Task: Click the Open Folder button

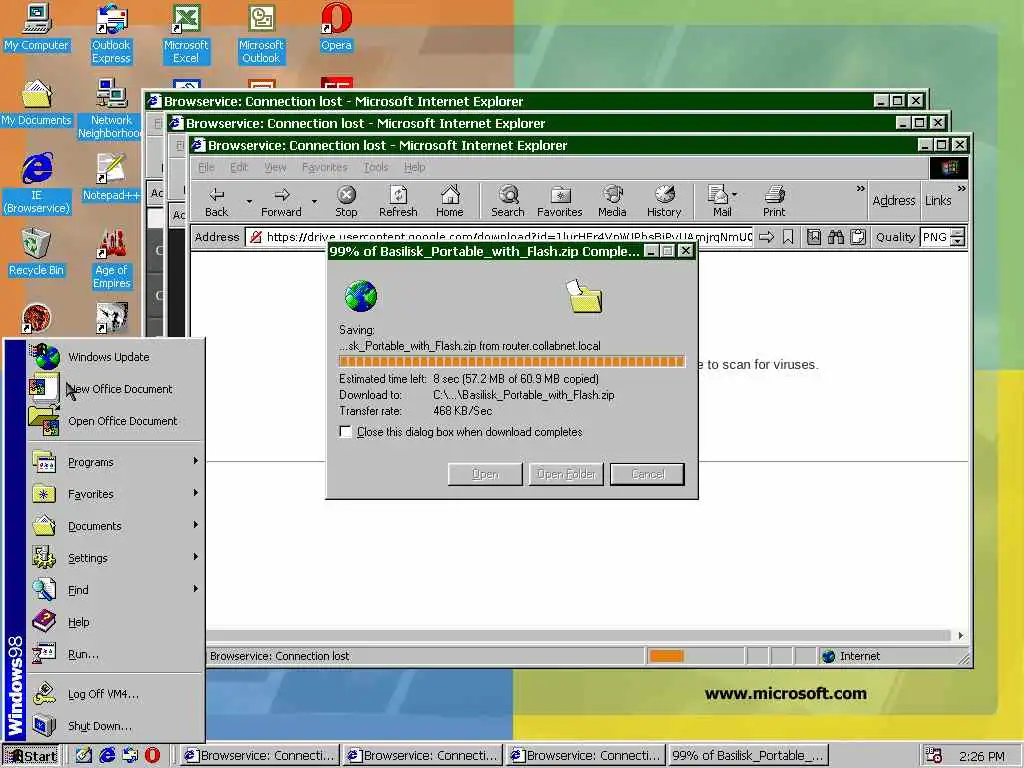Action: pos(566,474)
